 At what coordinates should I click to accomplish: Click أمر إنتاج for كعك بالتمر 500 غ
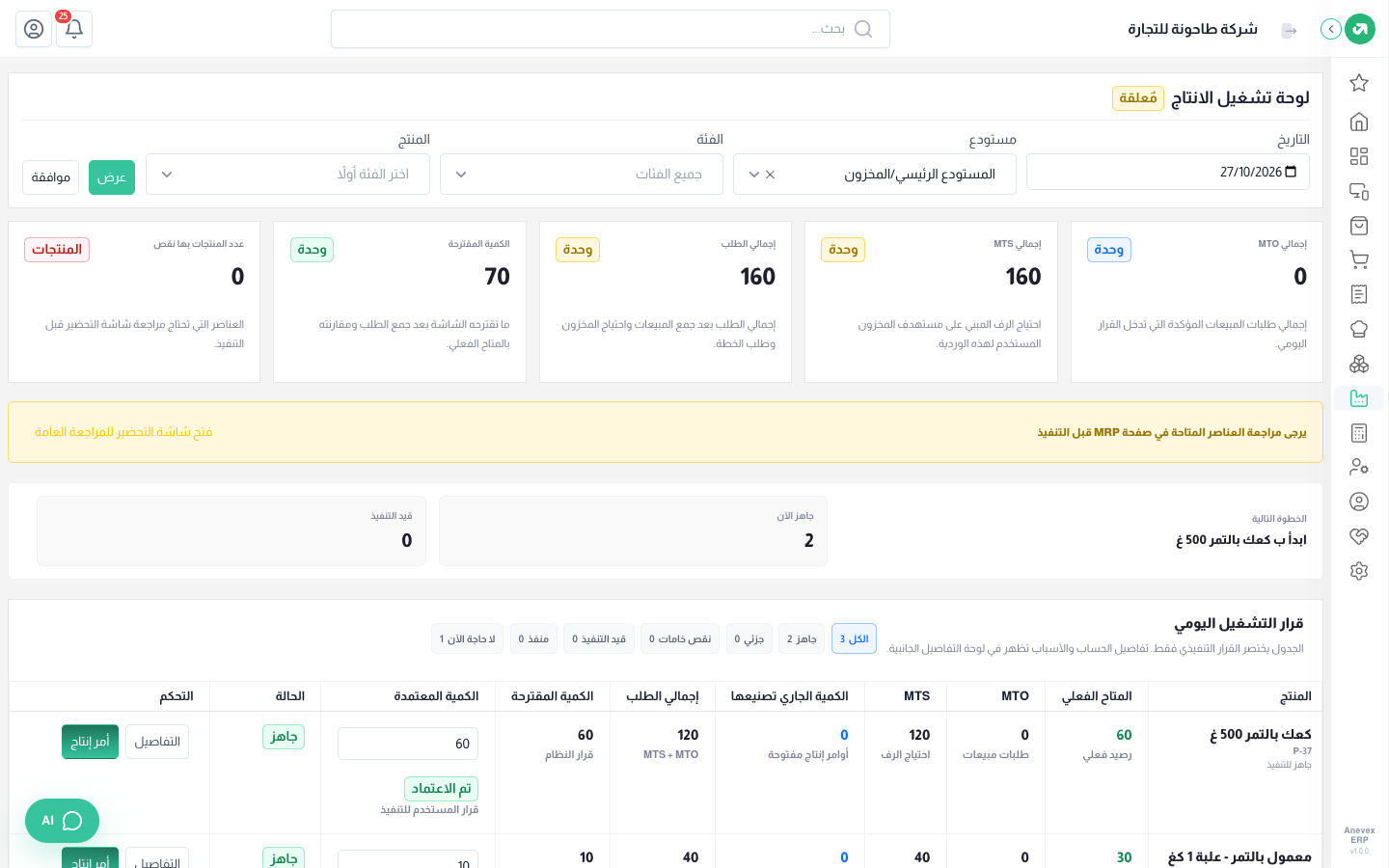tap(90, 742)
